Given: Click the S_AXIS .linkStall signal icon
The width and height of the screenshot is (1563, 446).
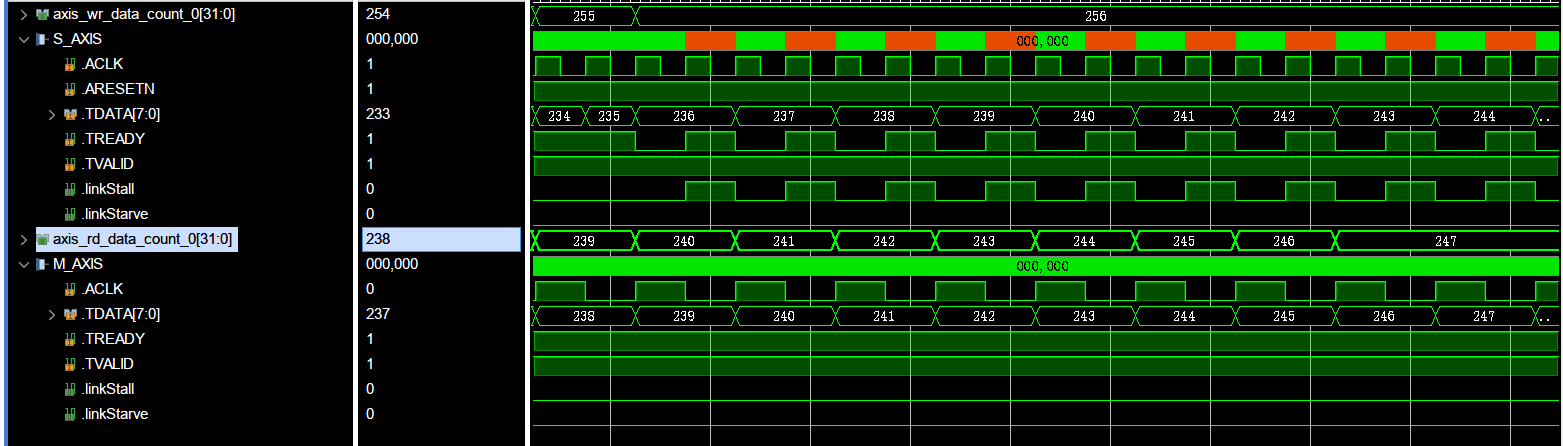Looking at the screenshot, I should click(70, 190).
